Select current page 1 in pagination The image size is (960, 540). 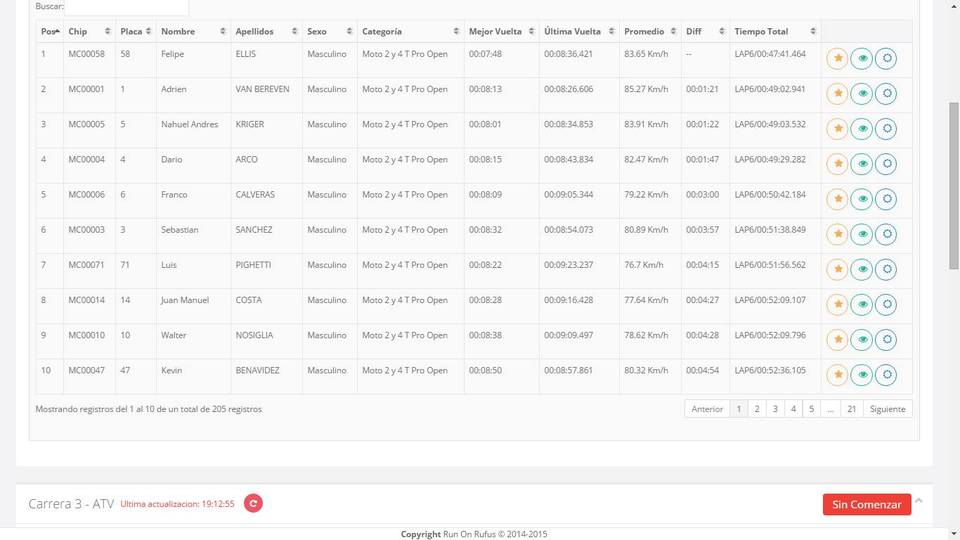[739, 409]
